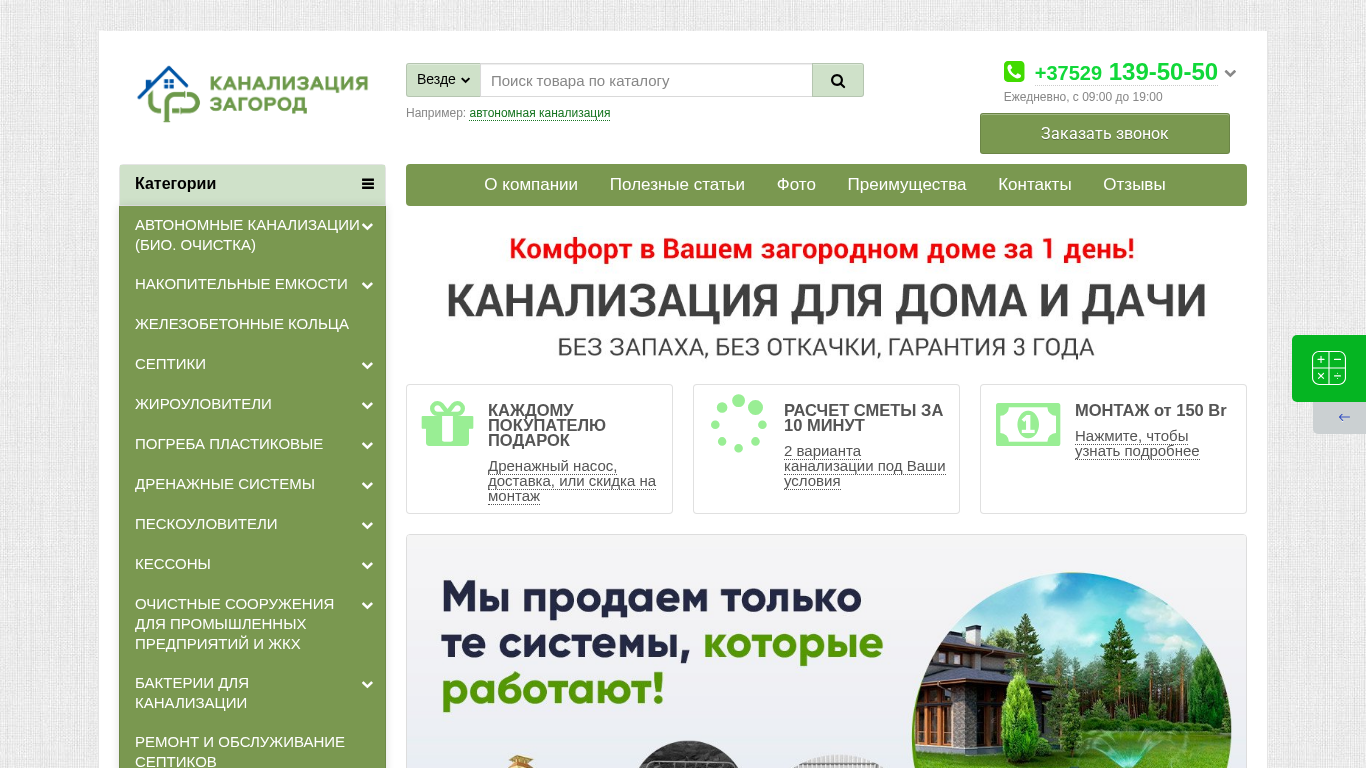The height and width of the screenshot is (768, 1366).
Task: Open Отзывы menu item
Action: [x=1134, y=185]
